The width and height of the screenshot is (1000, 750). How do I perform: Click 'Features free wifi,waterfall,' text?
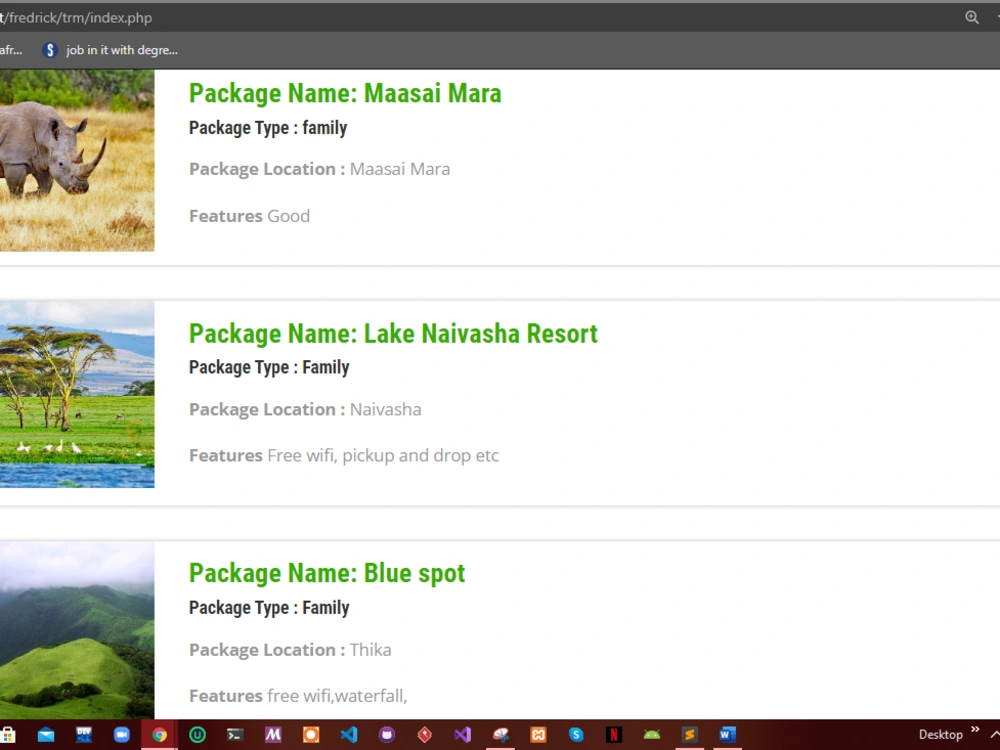tap(298, 696)
